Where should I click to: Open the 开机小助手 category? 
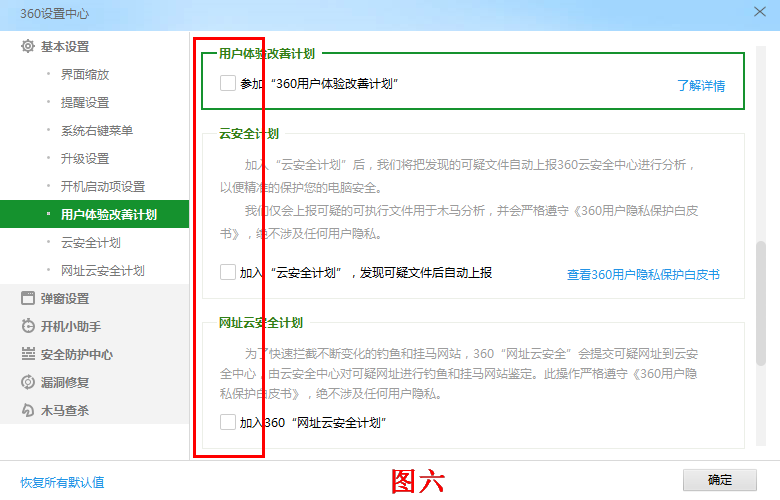point(71,326)
